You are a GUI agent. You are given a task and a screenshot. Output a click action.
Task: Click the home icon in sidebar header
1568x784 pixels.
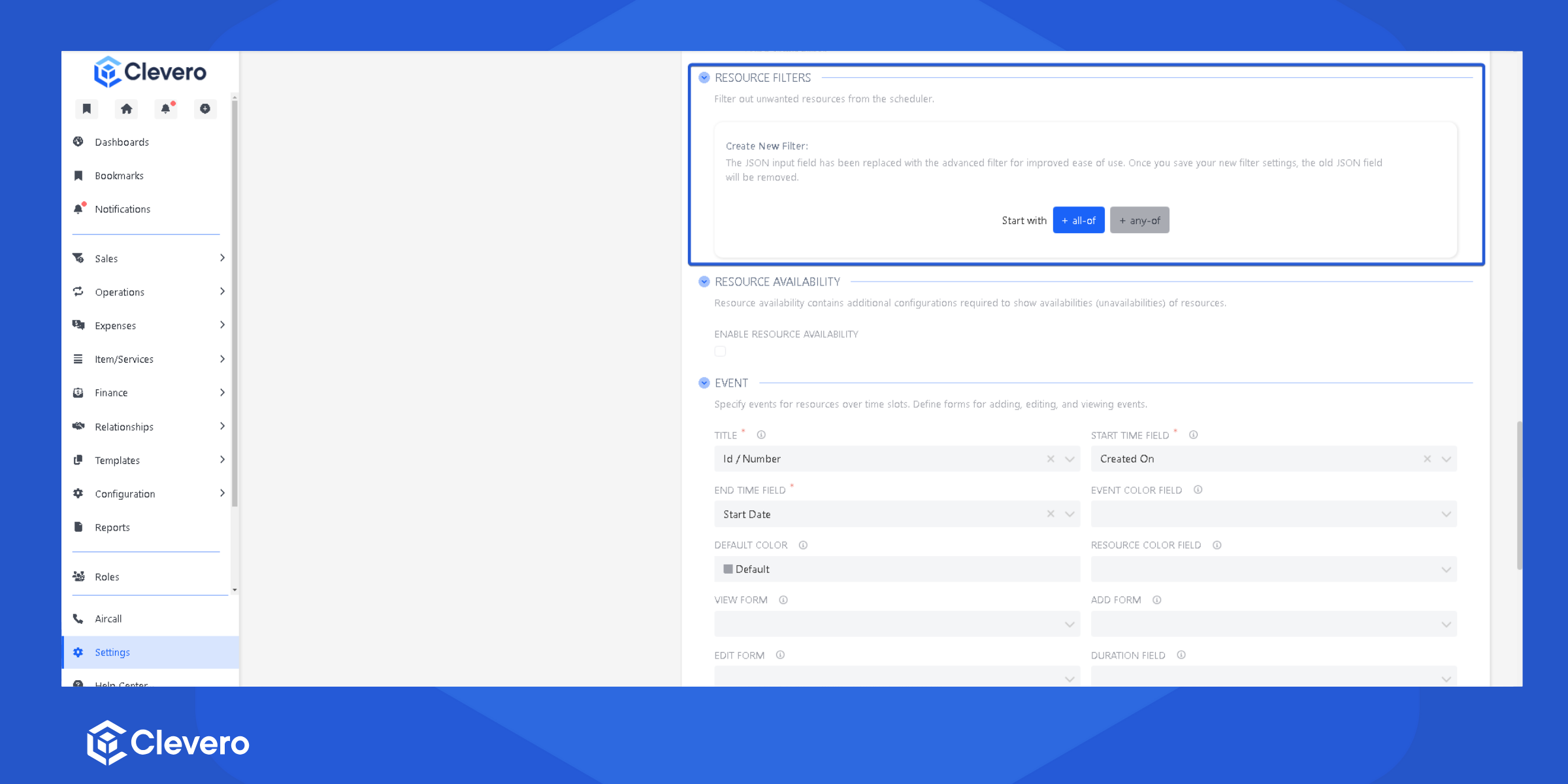click(x=126, y=108)
